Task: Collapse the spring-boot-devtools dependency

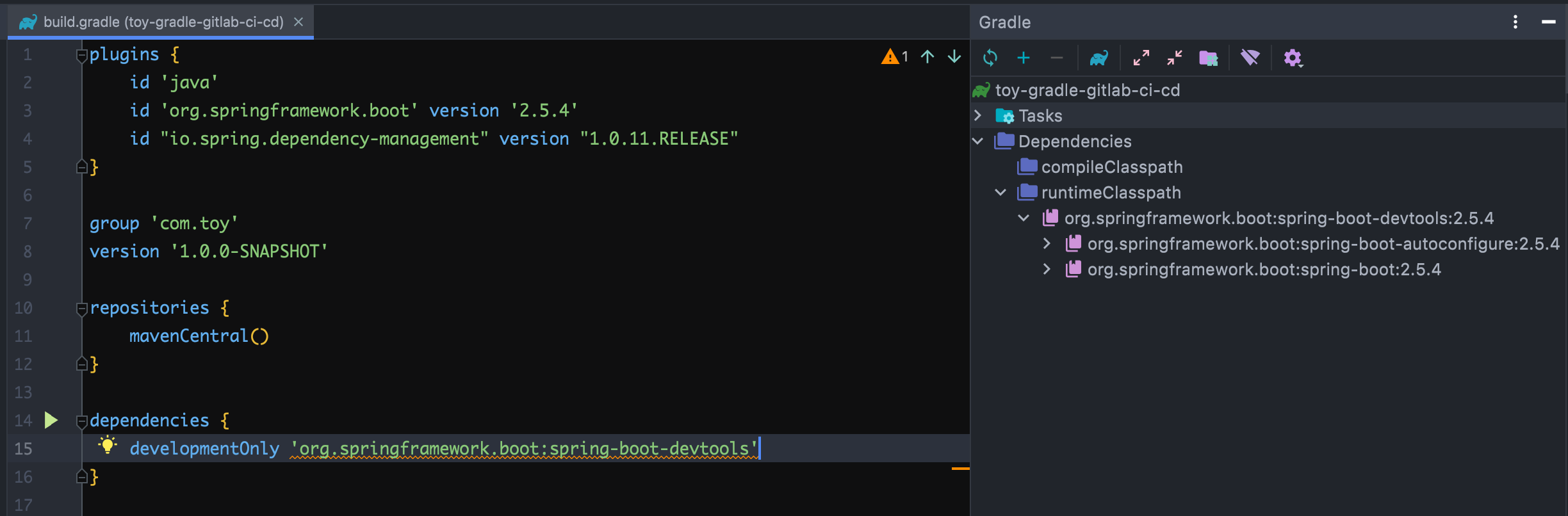Action: (1024, 218)
